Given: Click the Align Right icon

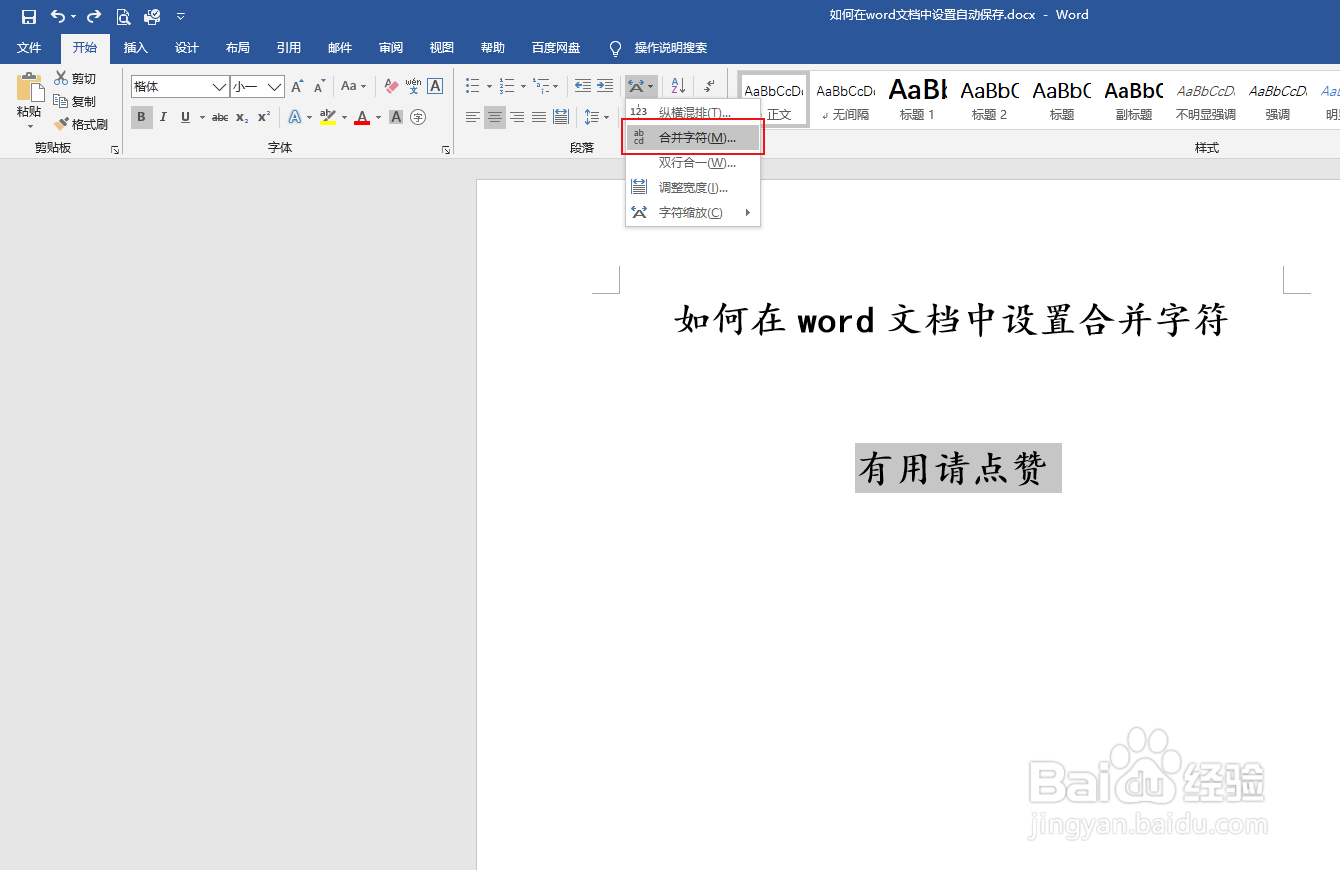Looking at the screenshot, I should pos(517,118).
